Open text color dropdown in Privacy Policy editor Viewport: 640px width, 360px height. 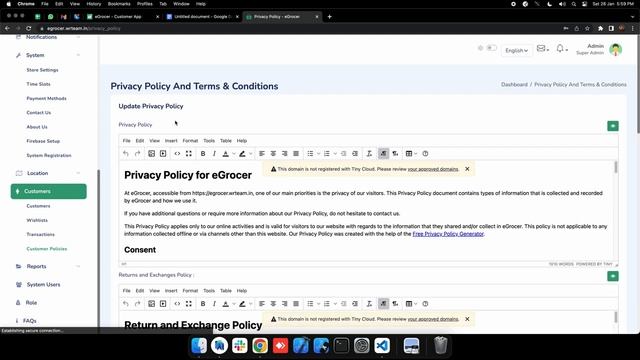234,154
